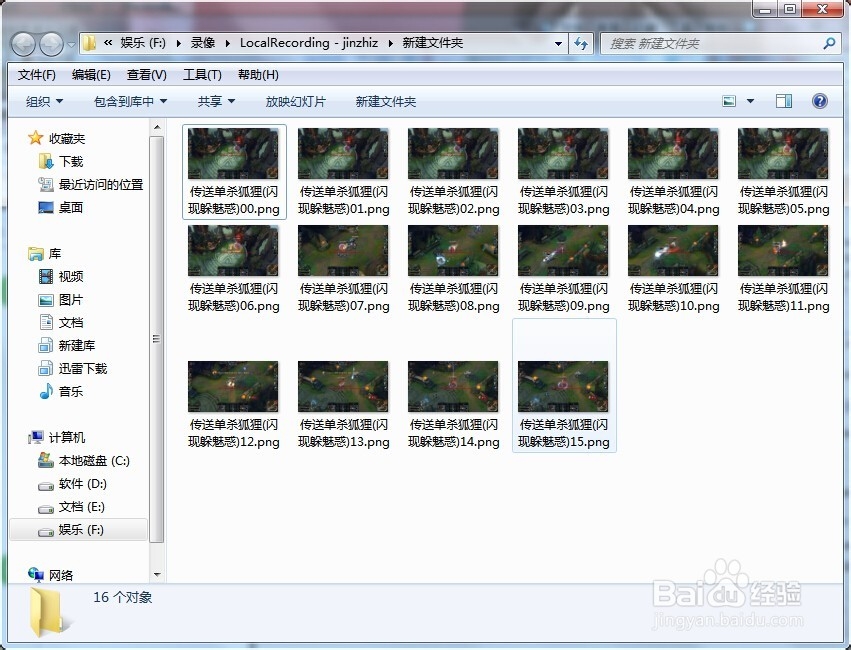Open 下载 in the sidebar
851x650 pixels.
[71, 161]
